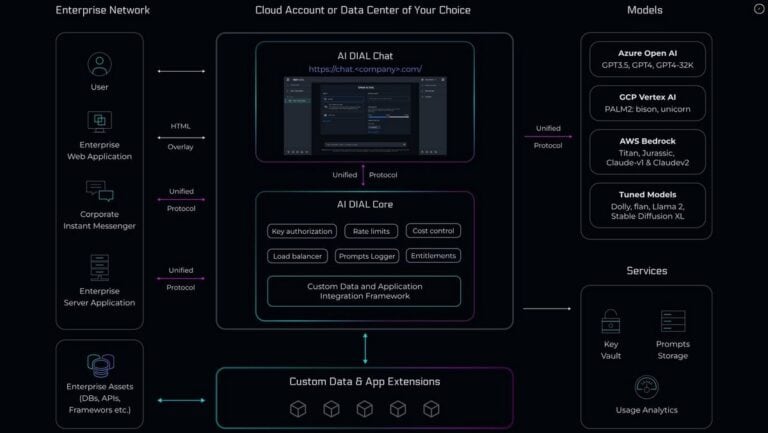This screenshot has width=768, height=433.
Task: Click the rightmost cube in Custom Data & App Extensions
Action: pyautogui.click(x=431, y=409)
